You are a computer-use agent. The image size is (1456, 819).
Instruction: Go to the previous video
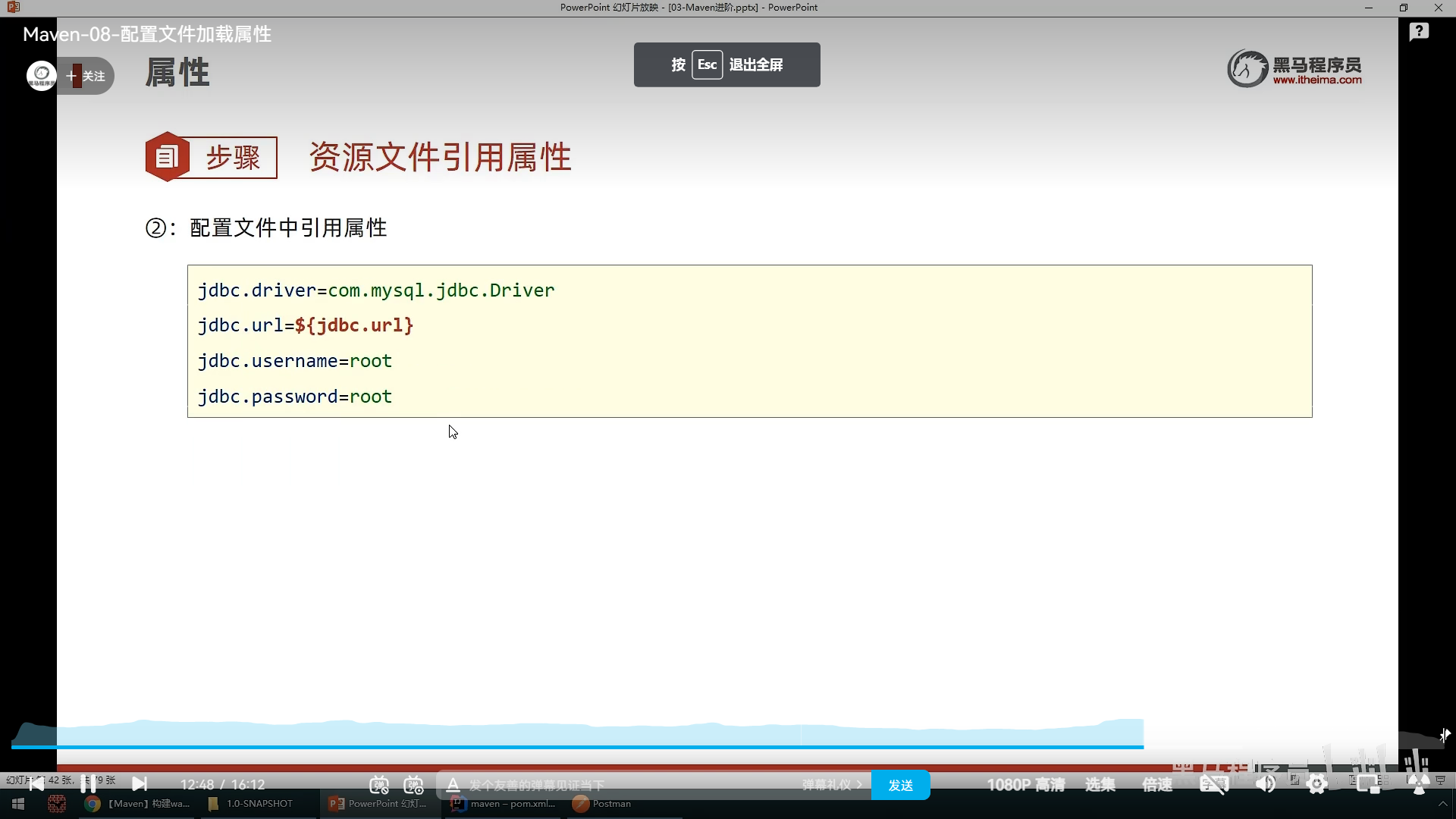click(36, 783)
